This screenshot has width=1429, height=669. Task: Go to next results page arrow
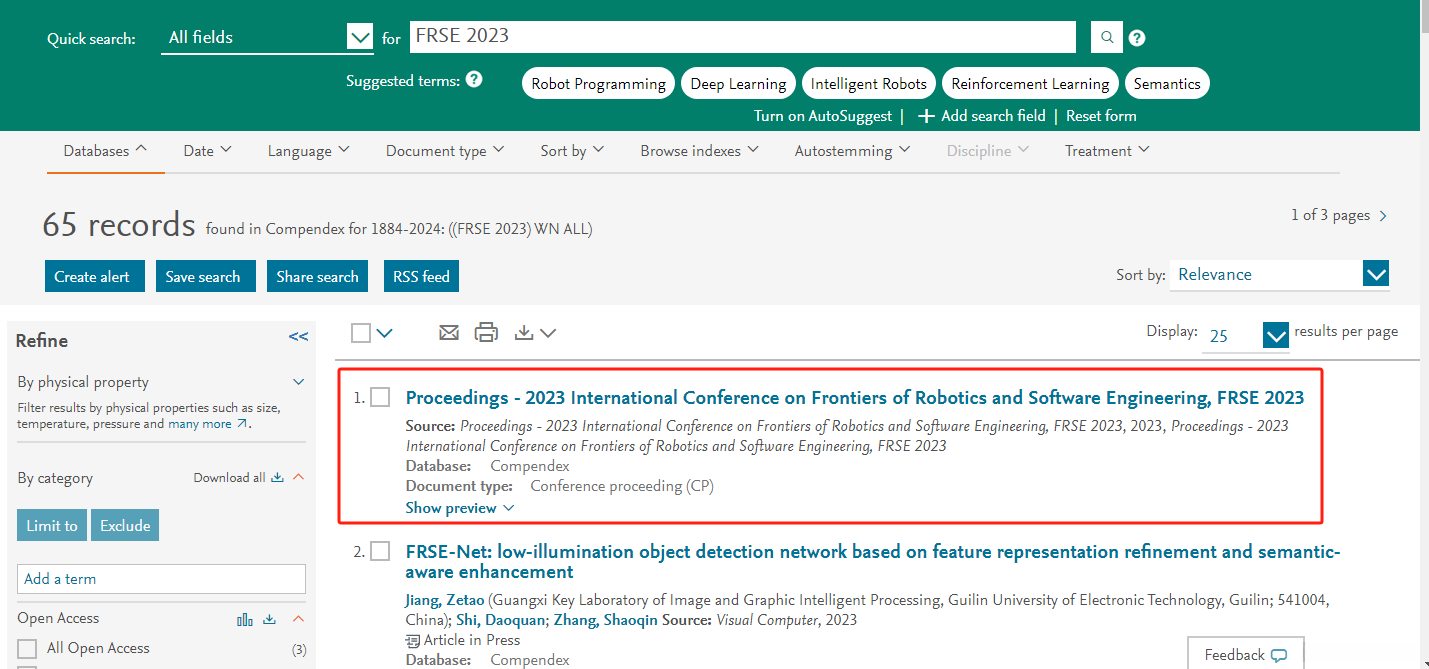tap(1383, 216)
